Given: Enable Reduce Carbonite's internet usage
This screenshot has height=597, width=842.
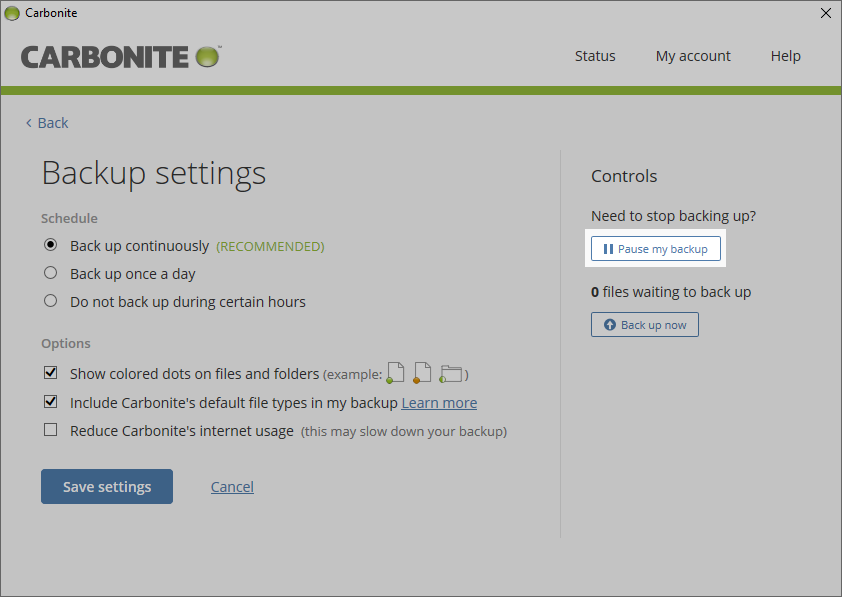Looking at the screenshot, I should (x=50, y=431).
